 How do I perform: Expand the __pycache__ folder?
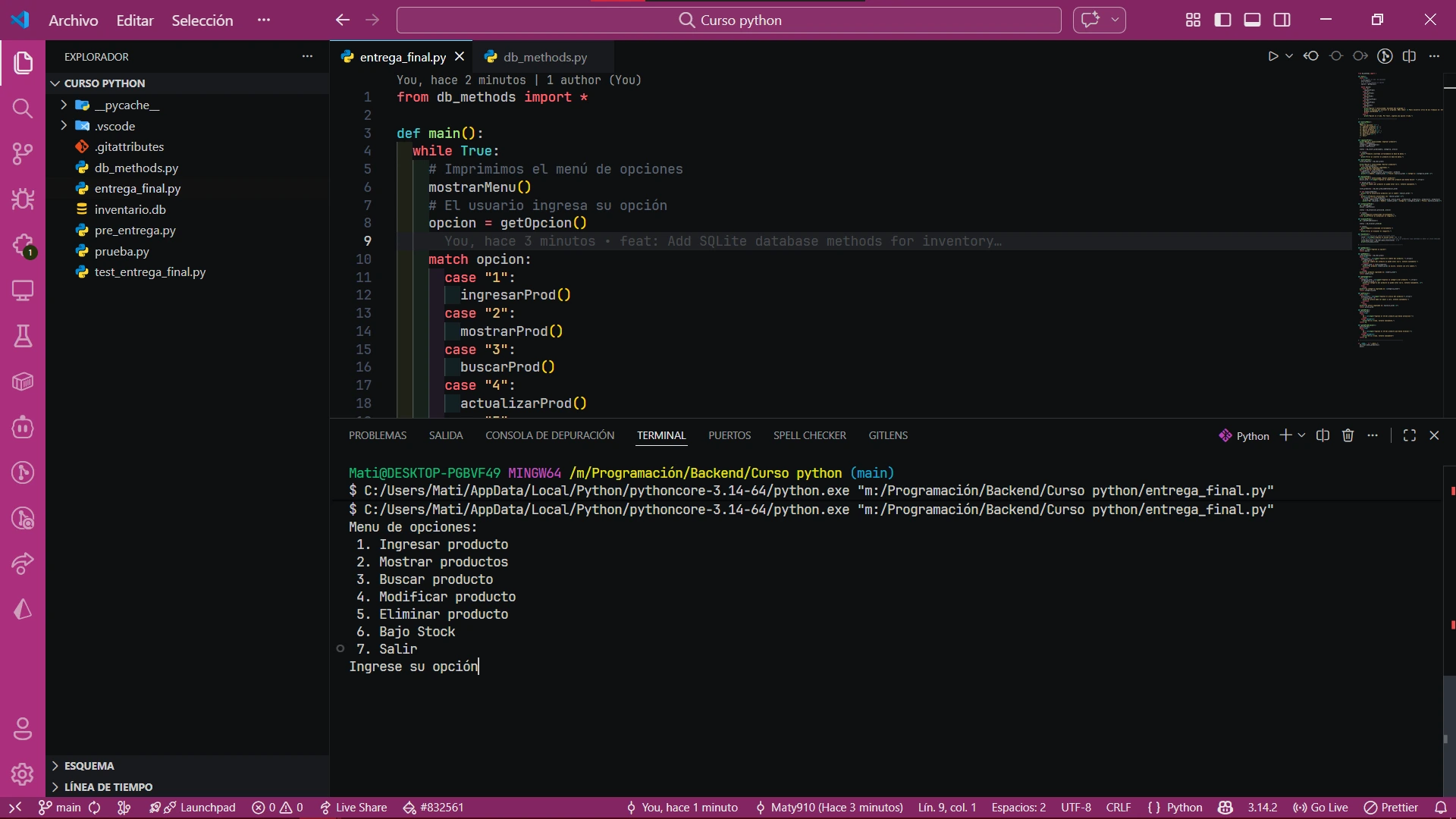[x=64, y=105]
